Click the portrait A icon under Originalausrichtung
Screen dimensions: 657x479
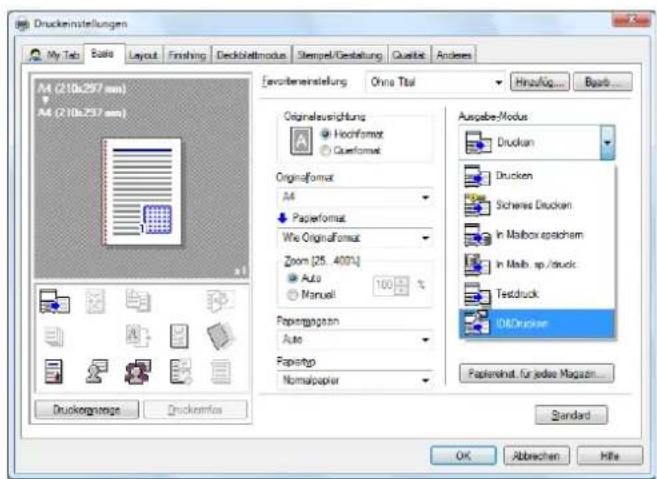[x=301, y=142]
